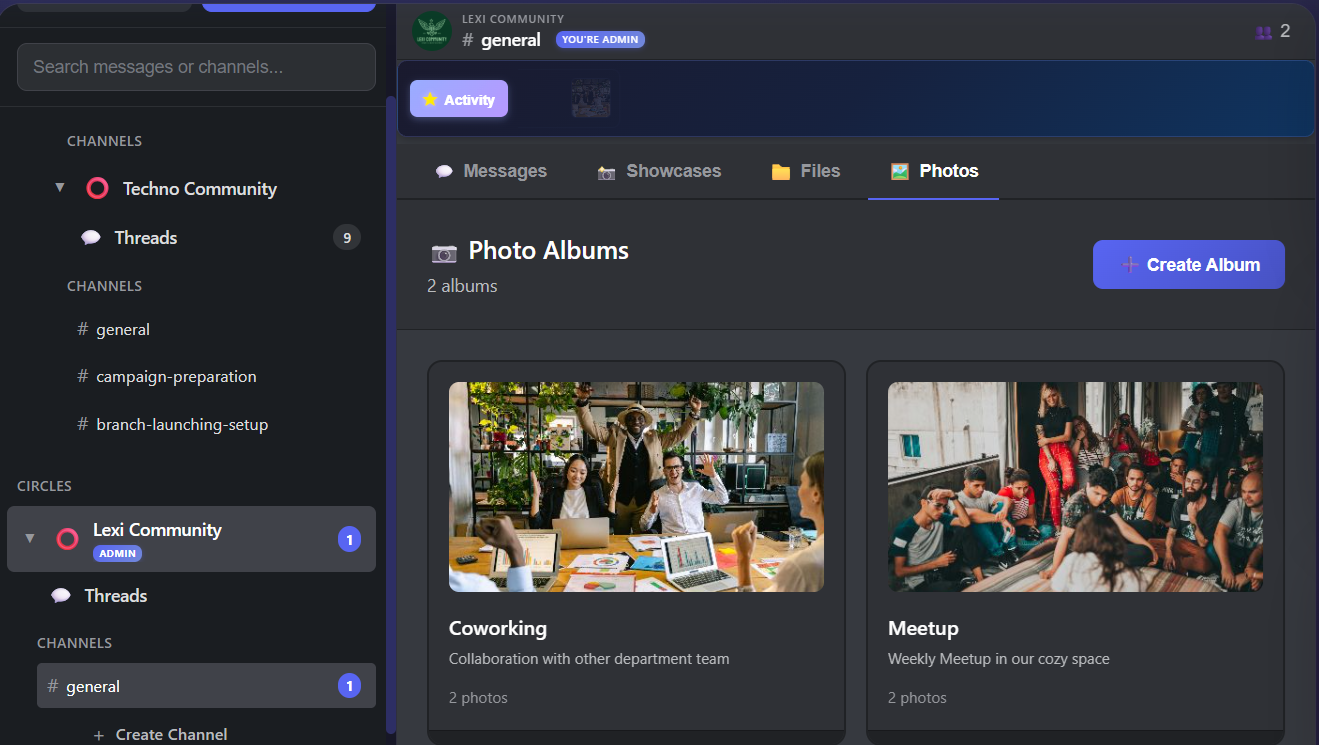Click the Techno Community circle icon
1319x745 pixels.
tap(97, 188)
